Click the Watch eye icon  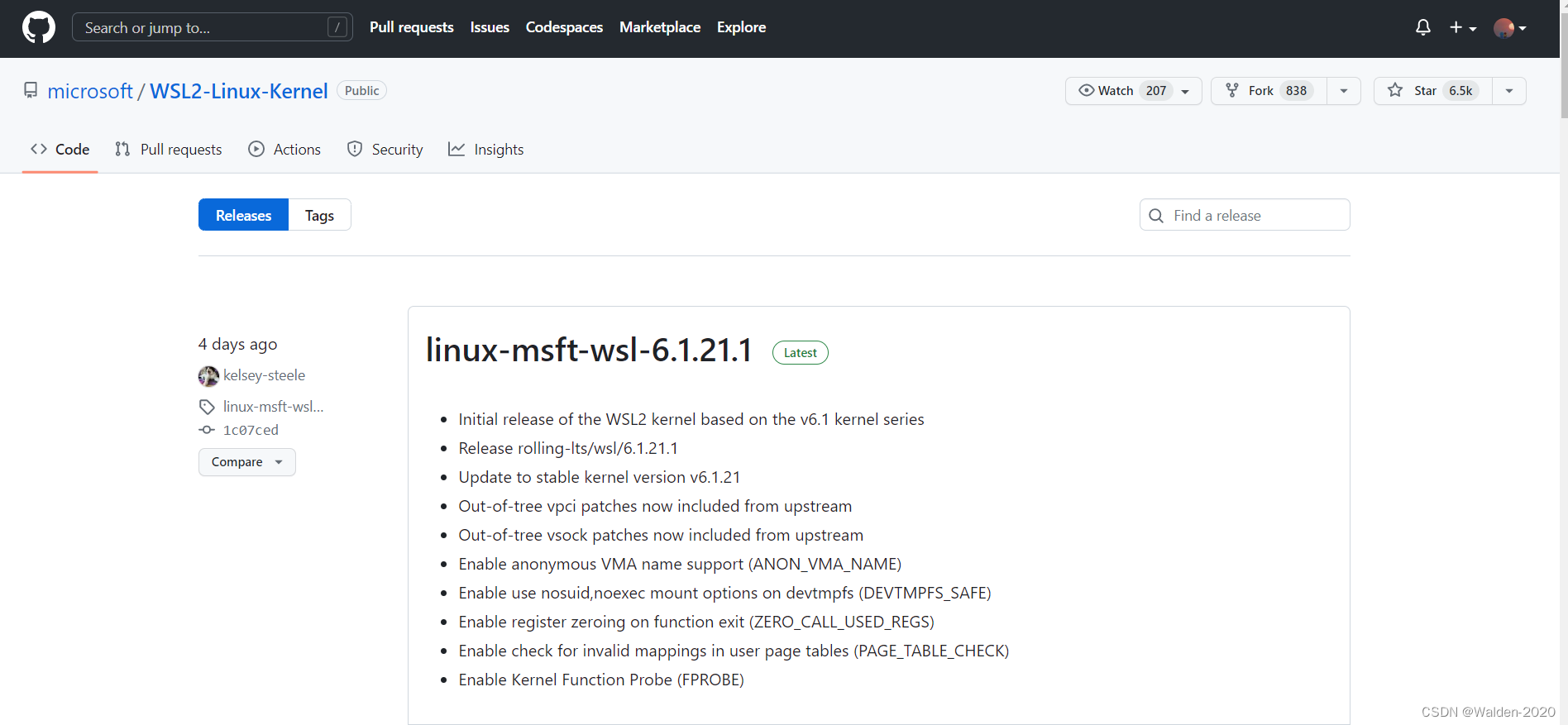[x=1087, y=90]
